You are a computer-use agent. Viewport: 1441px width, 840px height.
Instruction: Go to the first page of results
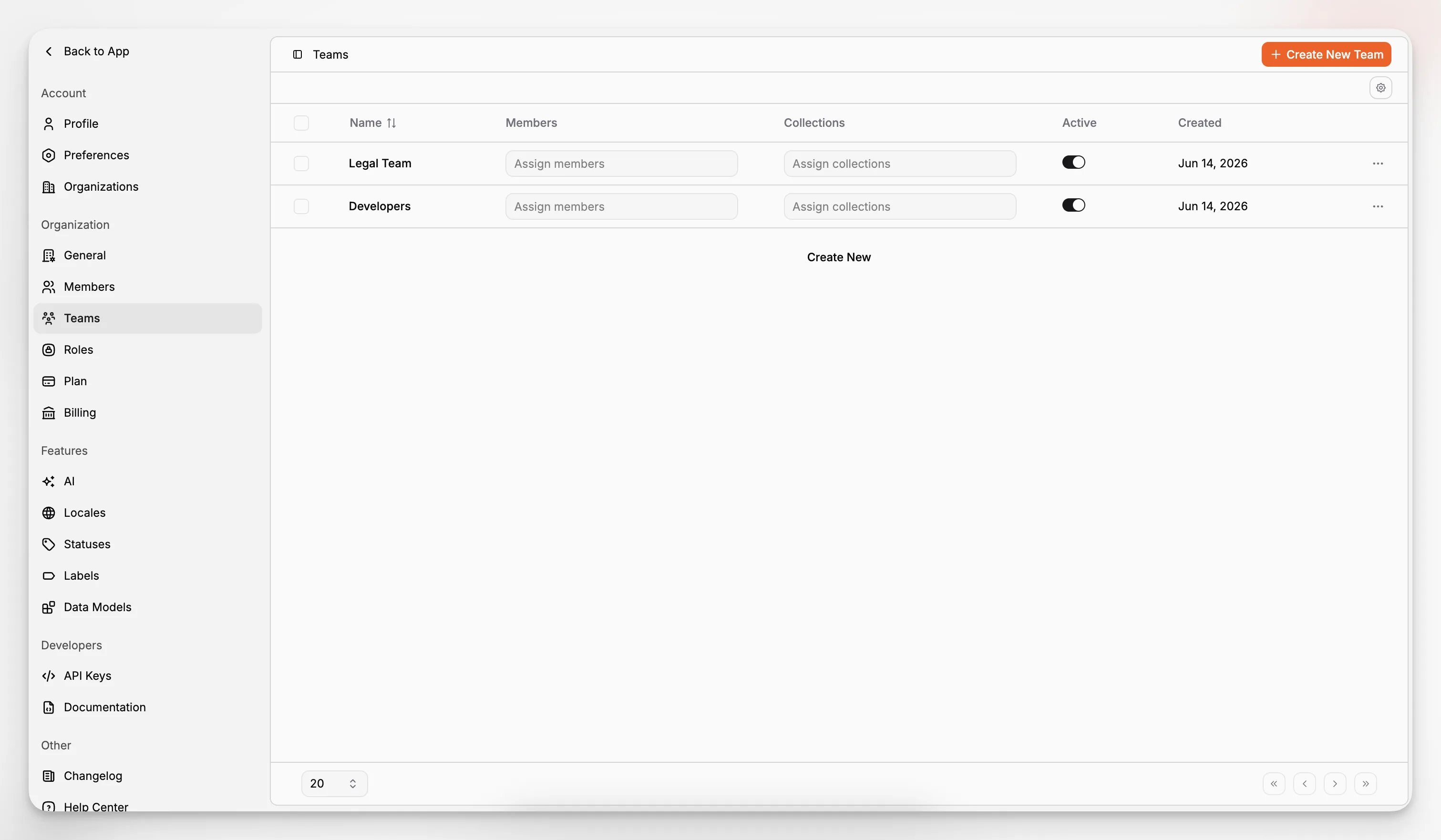pos(1274,783)
